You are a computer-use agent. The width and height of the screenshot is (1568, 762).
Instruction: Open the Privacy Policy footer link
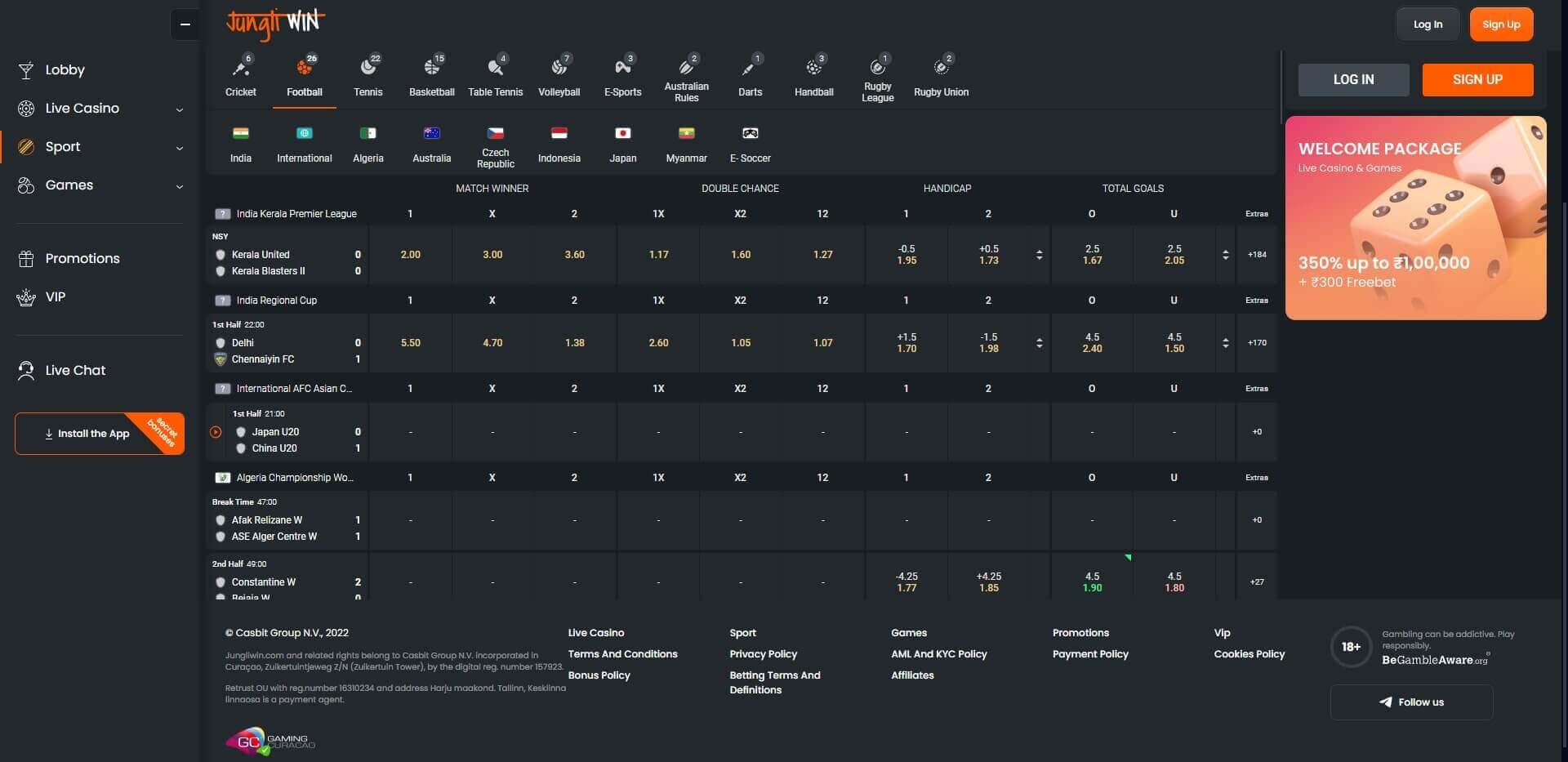point(763,654)
